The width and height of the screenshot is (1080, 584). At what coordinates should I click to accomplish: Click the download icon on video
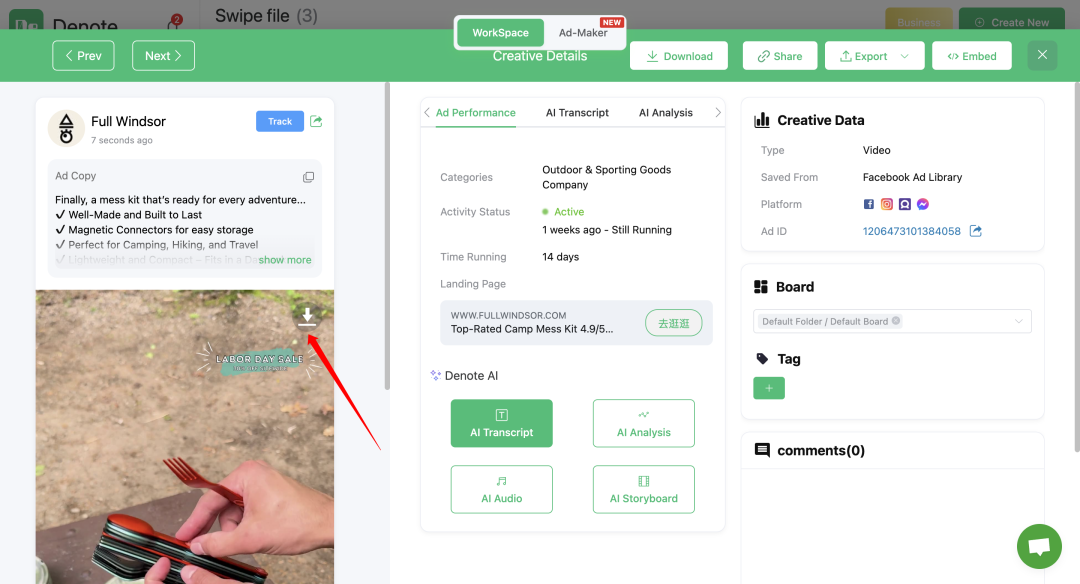pos(307,316)
